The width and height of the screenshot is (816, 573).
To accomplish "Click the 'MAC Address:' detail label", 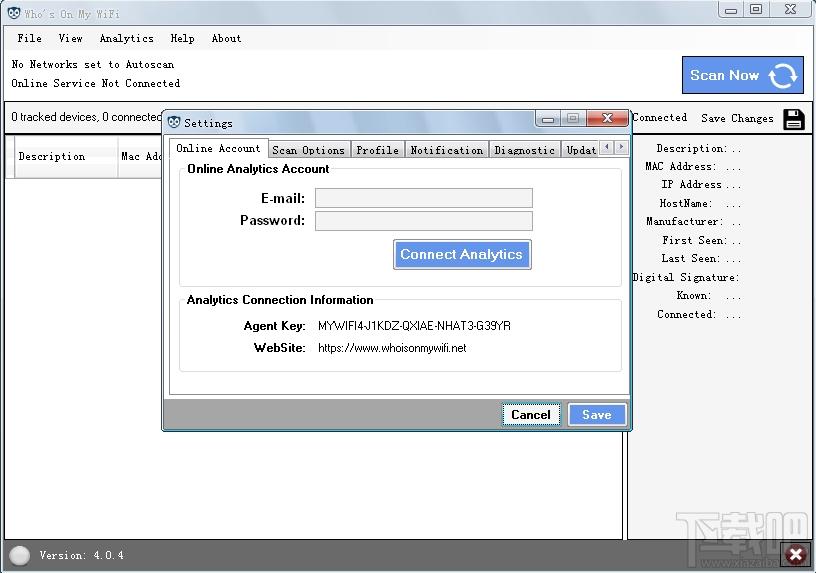I will point(681,167).
